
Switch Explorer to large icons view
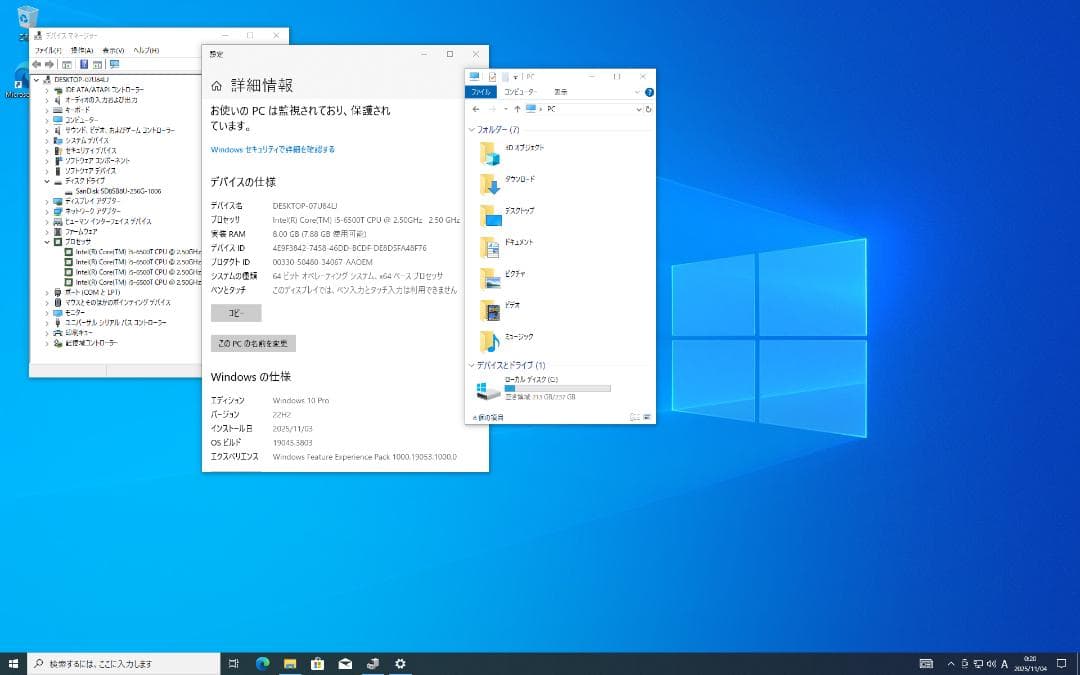[647, 417]
